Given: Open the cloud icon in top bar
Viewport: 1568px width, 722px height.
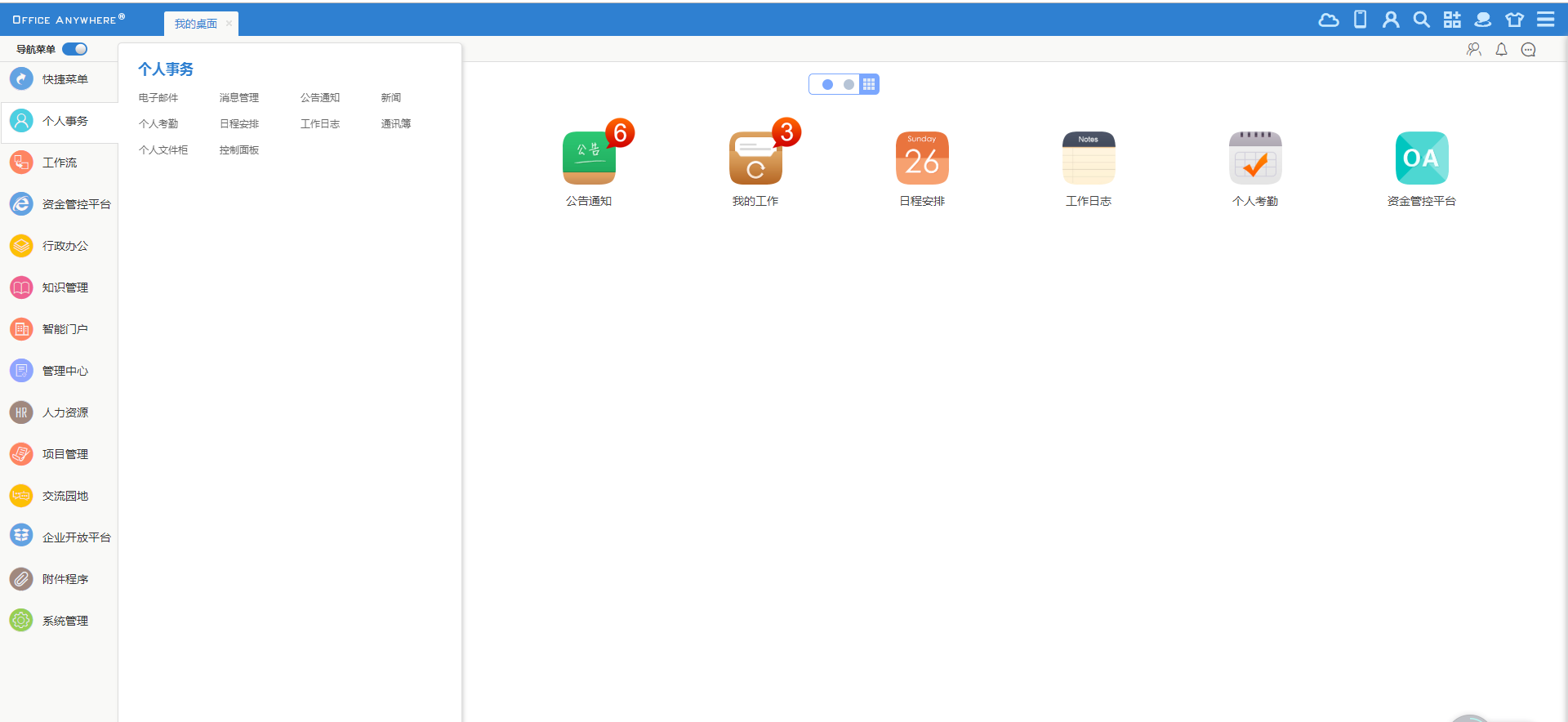Looking at the screenshot, I should click(x=1329, y=20).
